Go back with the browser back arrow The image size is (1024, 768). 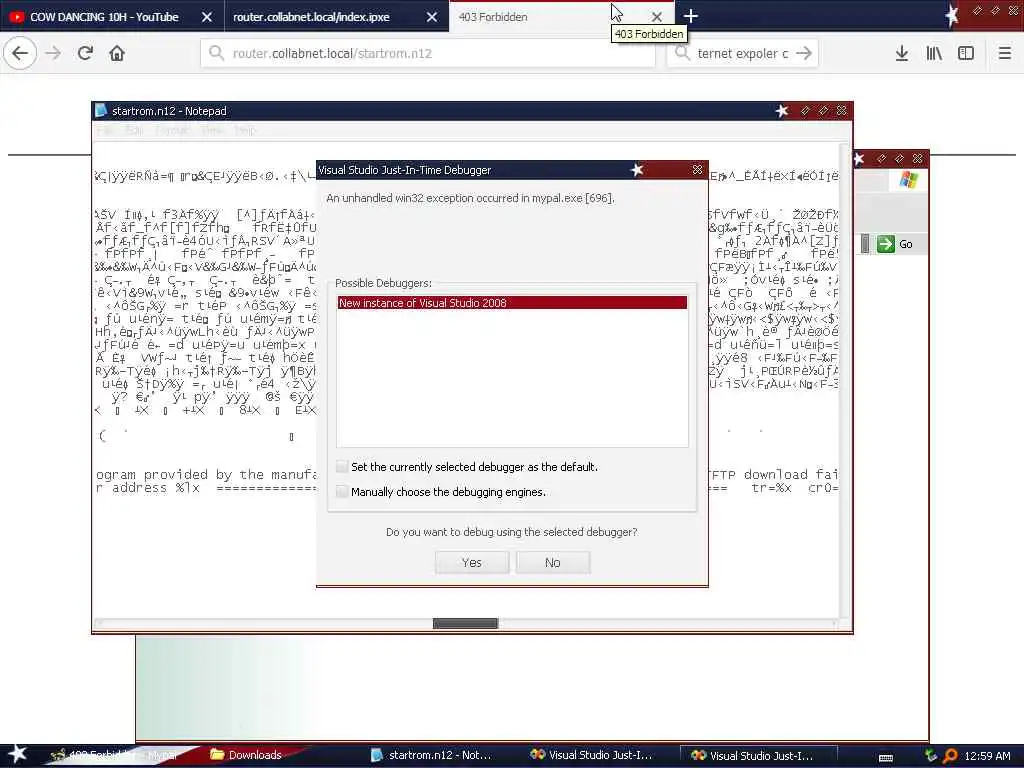point(20,53)
